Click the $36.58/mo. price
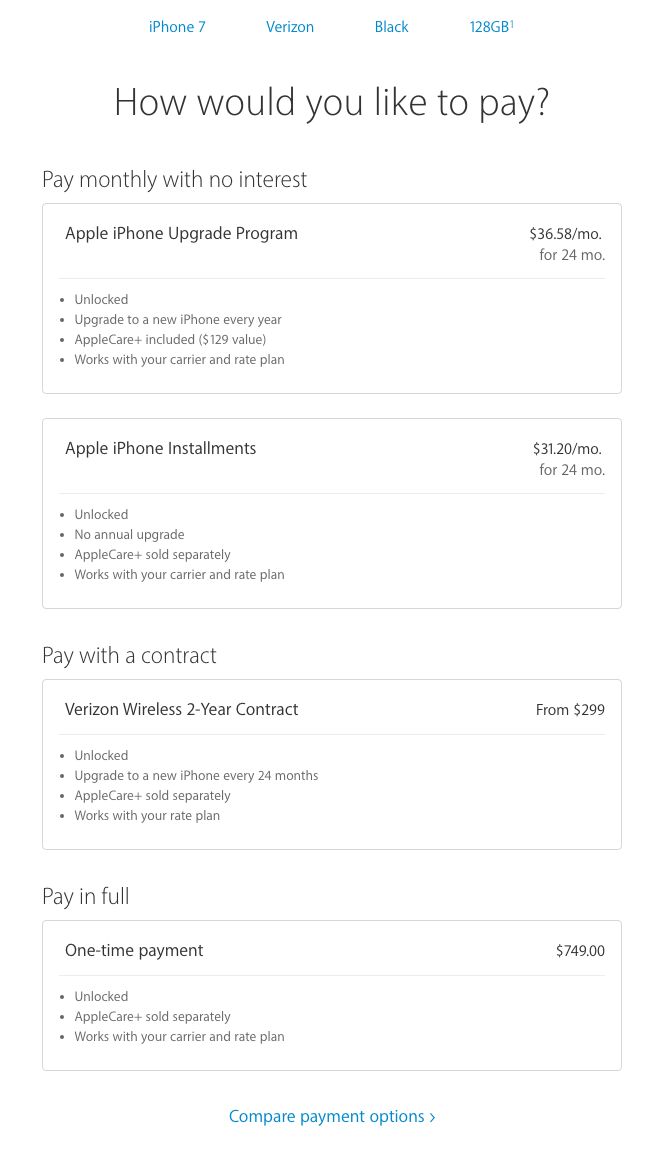Screen dimensions: 647x1150 pyautogui.click(x=566, y=234)
